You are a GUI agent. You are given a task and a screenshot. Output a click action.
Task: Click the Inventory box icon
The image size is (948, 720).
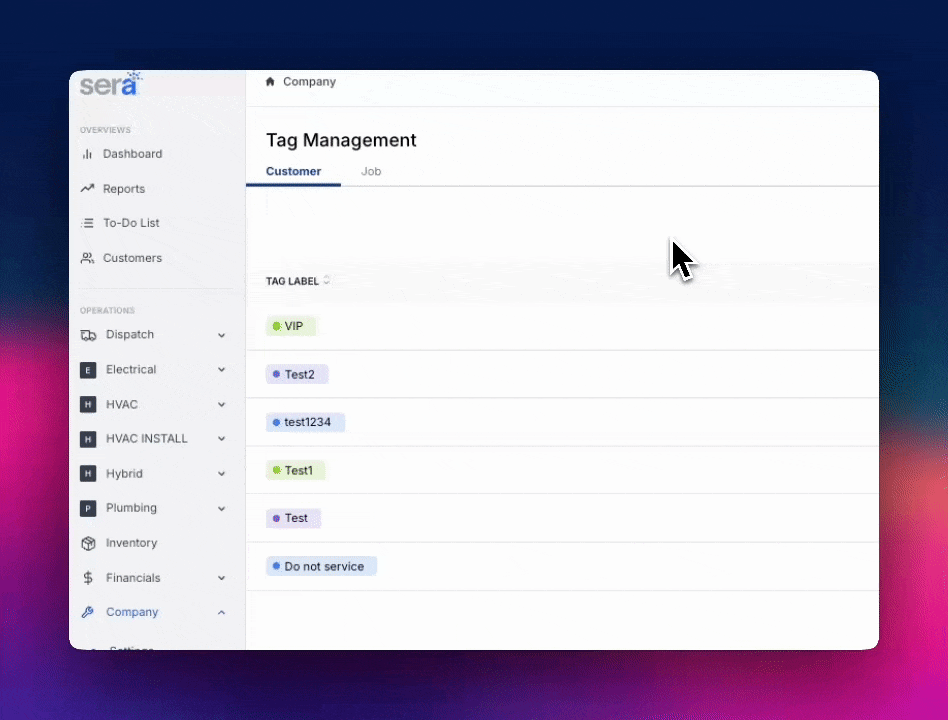click(88, 543)
